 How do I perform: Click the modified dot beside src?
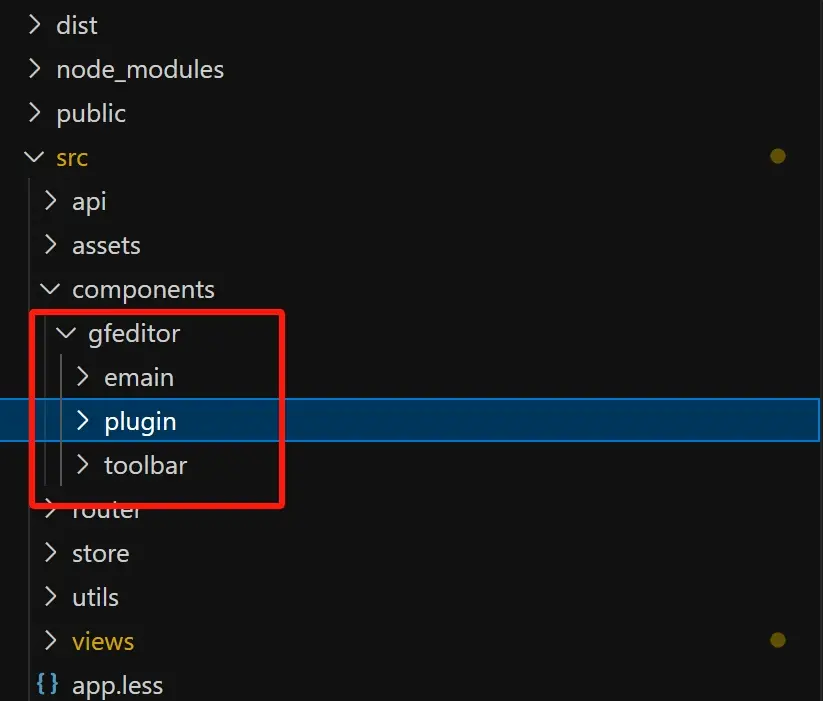(x=778, y=157)
